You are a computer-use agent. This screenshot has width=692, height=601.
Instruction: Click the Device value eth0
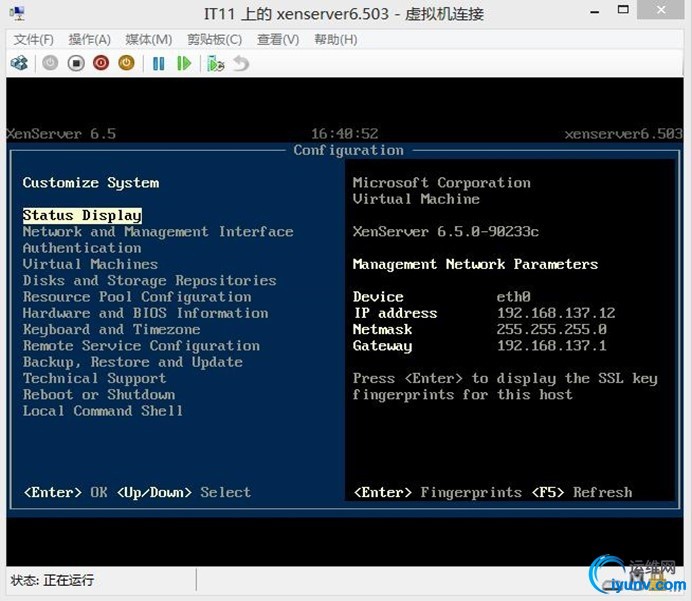(514, 297)
